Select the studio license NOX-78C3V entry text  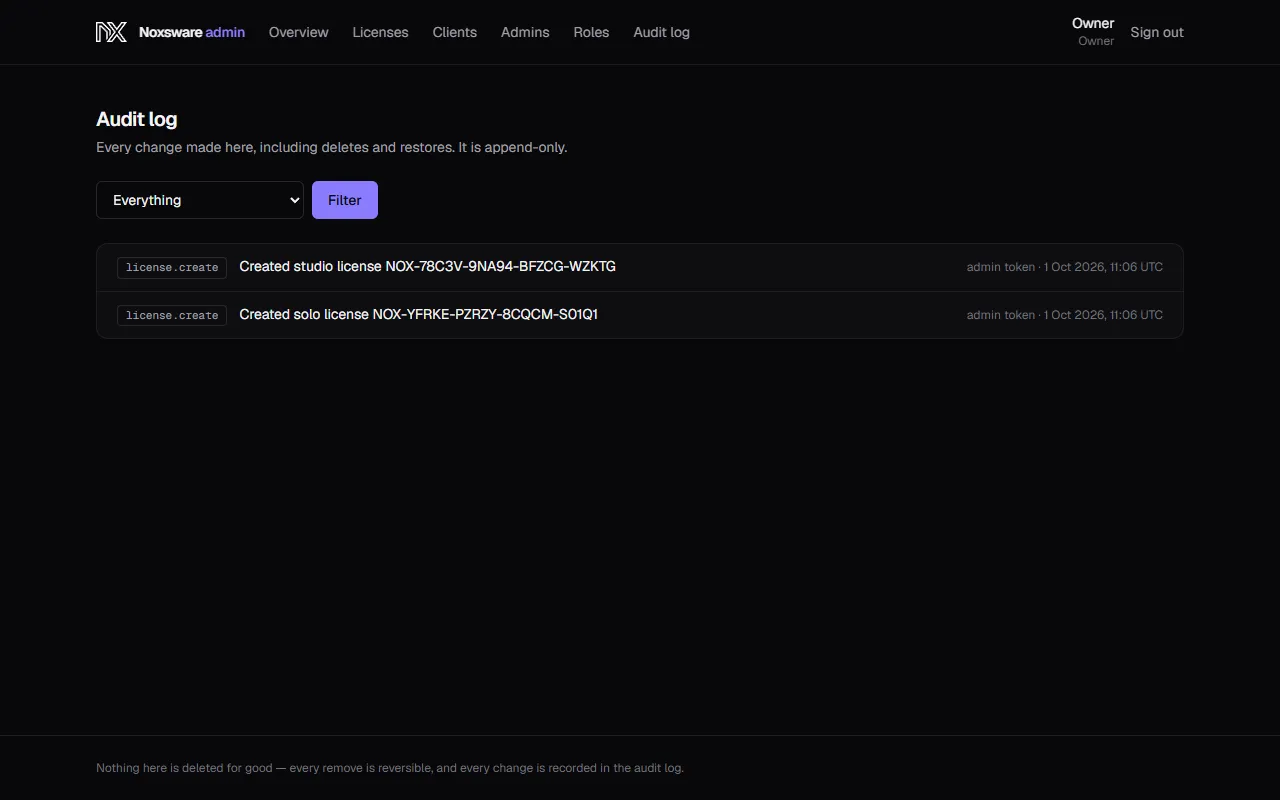point(427,266)
